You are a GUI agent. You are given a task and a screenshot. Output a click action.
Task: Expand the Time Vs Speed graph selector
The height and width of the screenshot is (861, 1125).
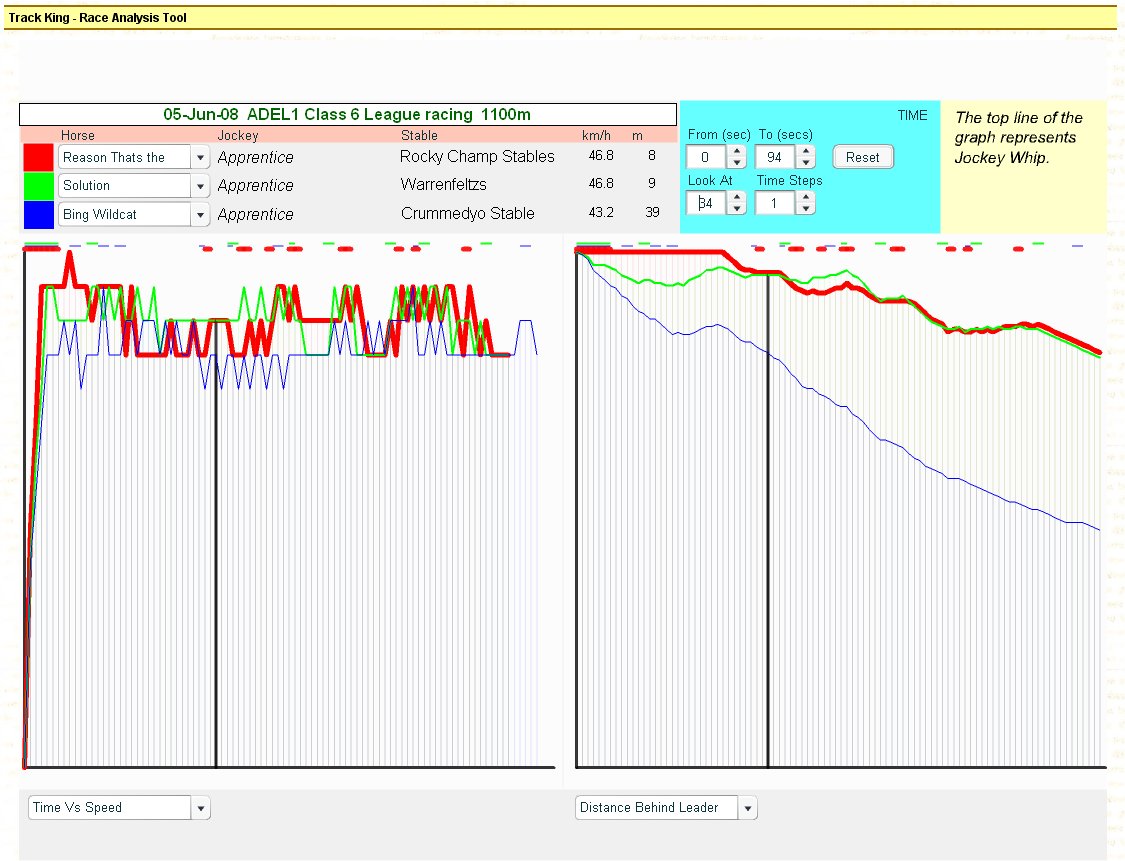pos(200,808)
